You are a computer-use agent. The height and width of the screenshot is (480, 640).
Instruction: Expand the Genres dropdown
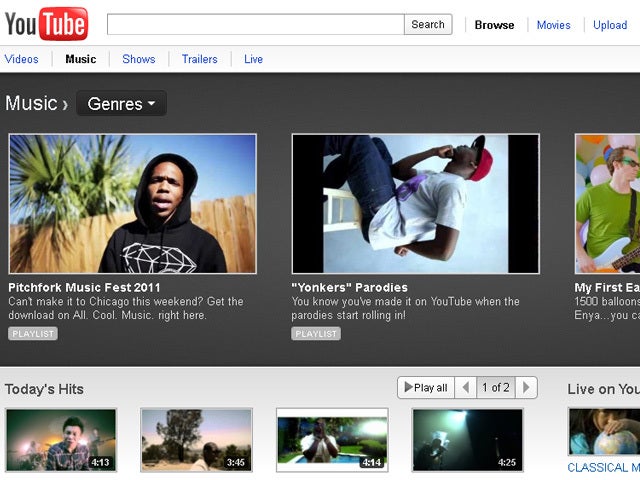point(121,104)
